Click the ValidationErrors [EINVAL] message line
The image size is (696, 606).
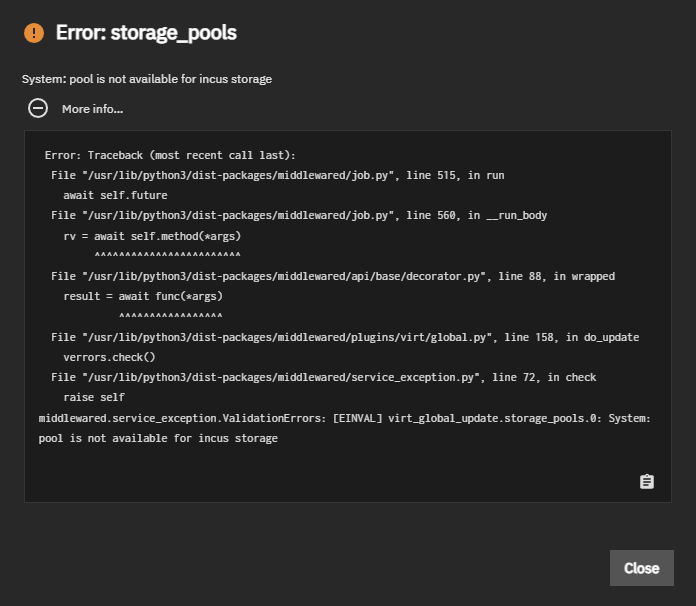(x=344, y=418)
